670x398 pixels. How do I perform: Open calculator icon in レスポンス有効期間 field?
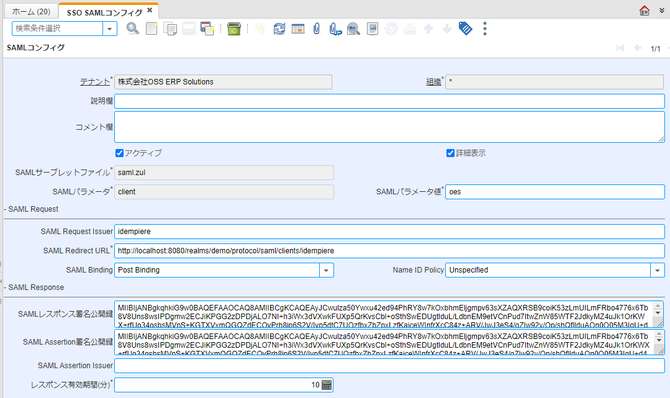(x=326, y=385)
